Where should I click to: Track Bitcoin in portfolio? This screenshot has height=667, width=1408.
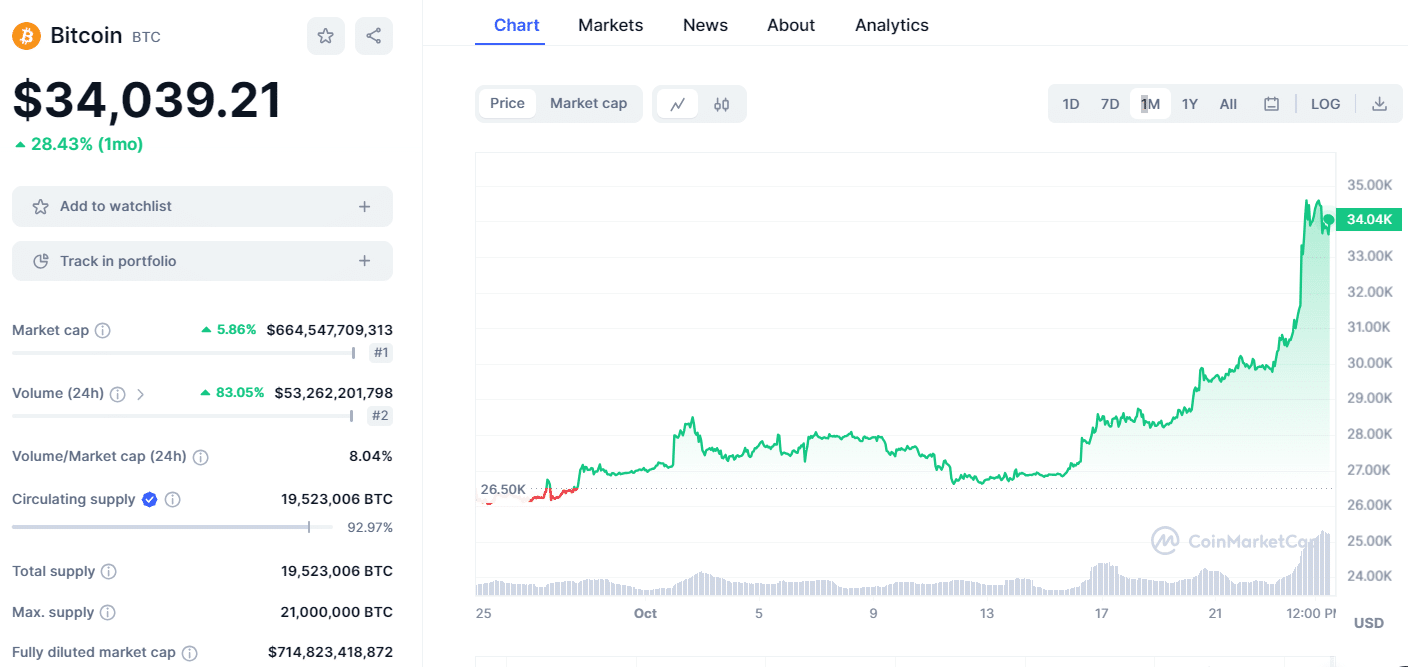(x=202, y=261)
